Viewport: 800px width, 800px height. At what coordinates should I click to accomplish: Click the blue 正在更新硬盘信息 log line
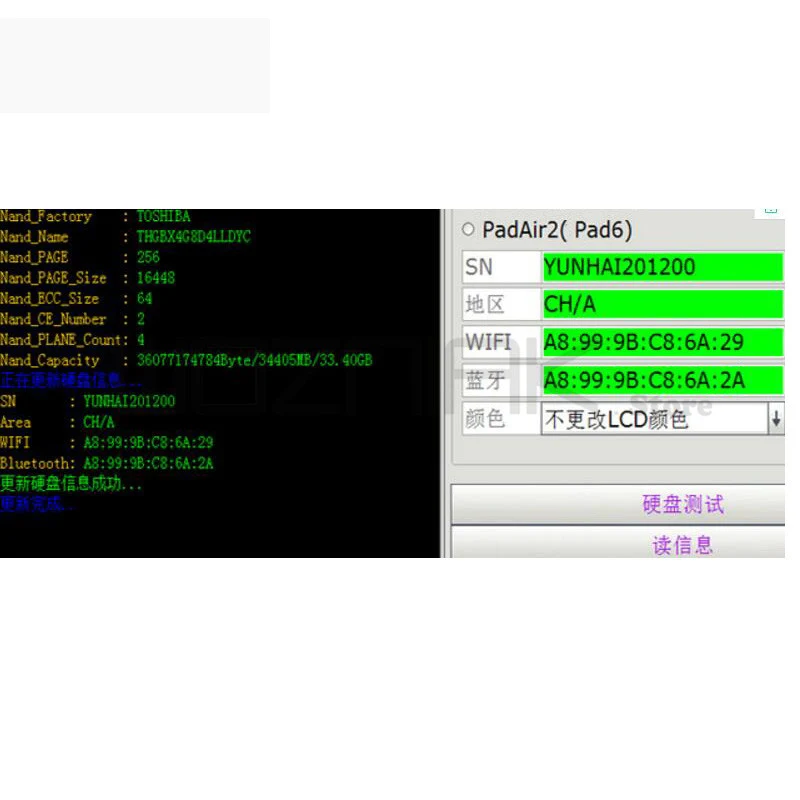point(70,380)
